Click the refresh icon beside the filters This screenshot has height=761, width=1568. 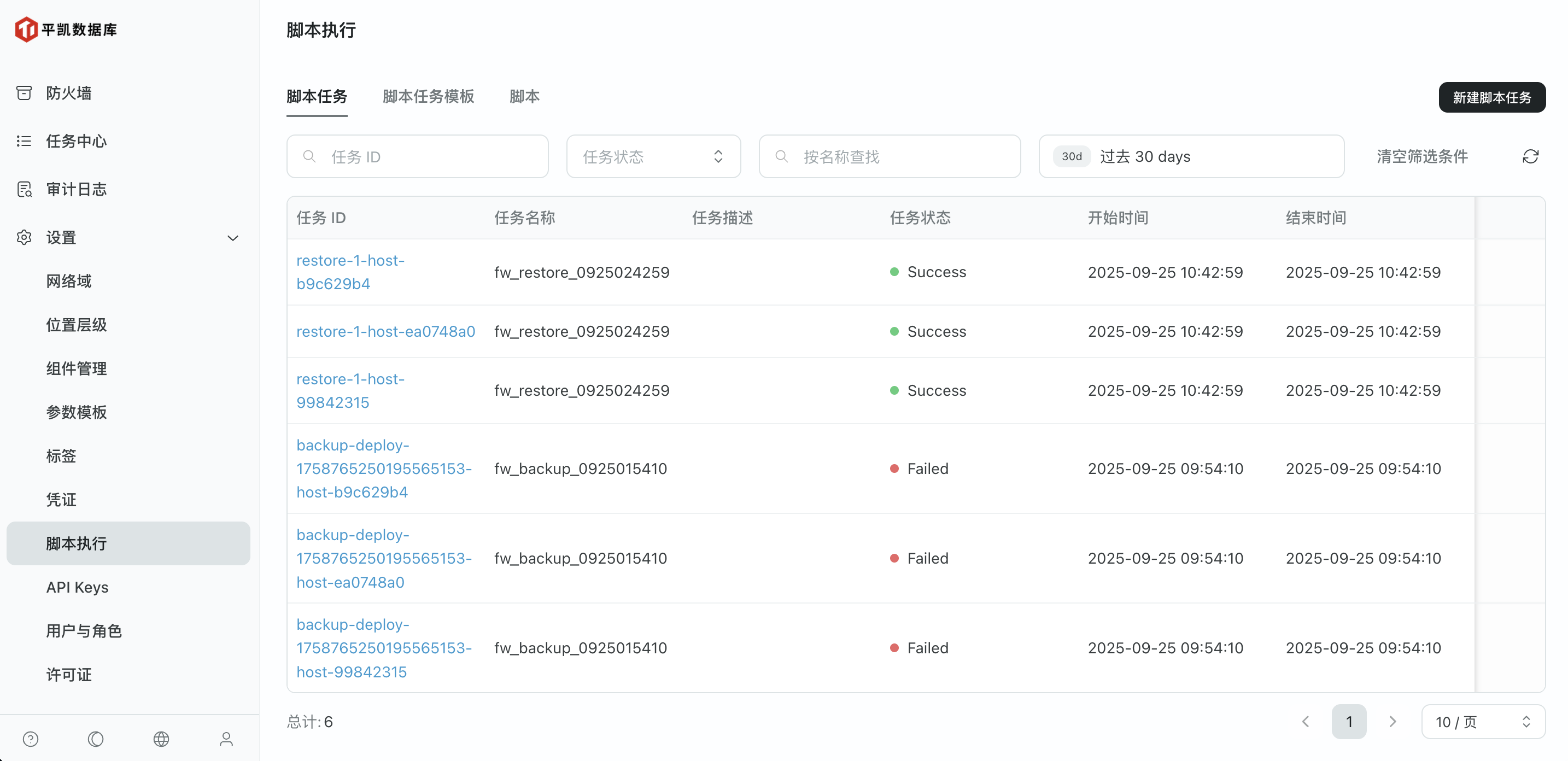coord(1530,156)
